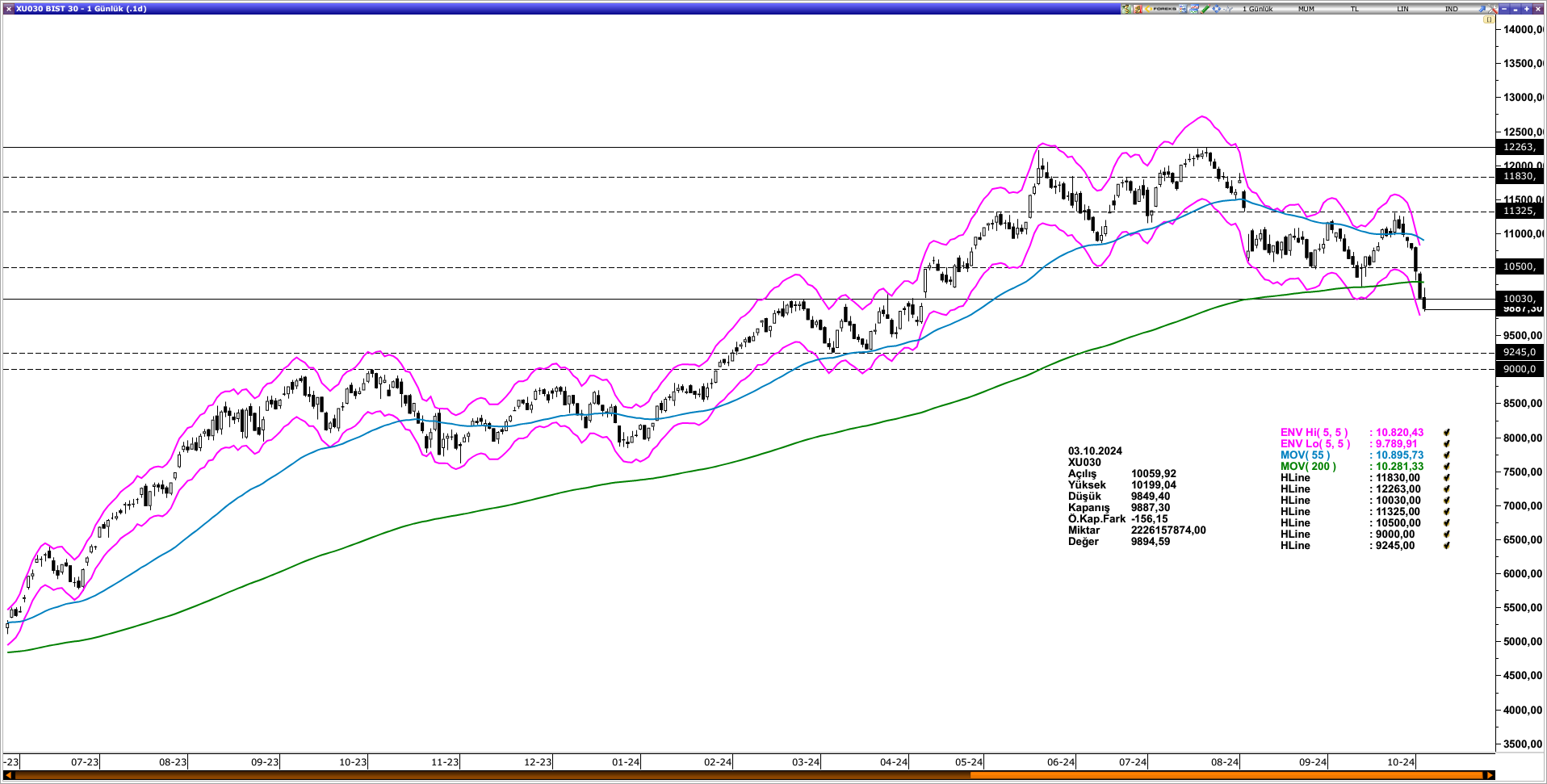Select the 10500 price label on axis
This screenshot has height=784, width=1547.
click(x=1520, y=266)
